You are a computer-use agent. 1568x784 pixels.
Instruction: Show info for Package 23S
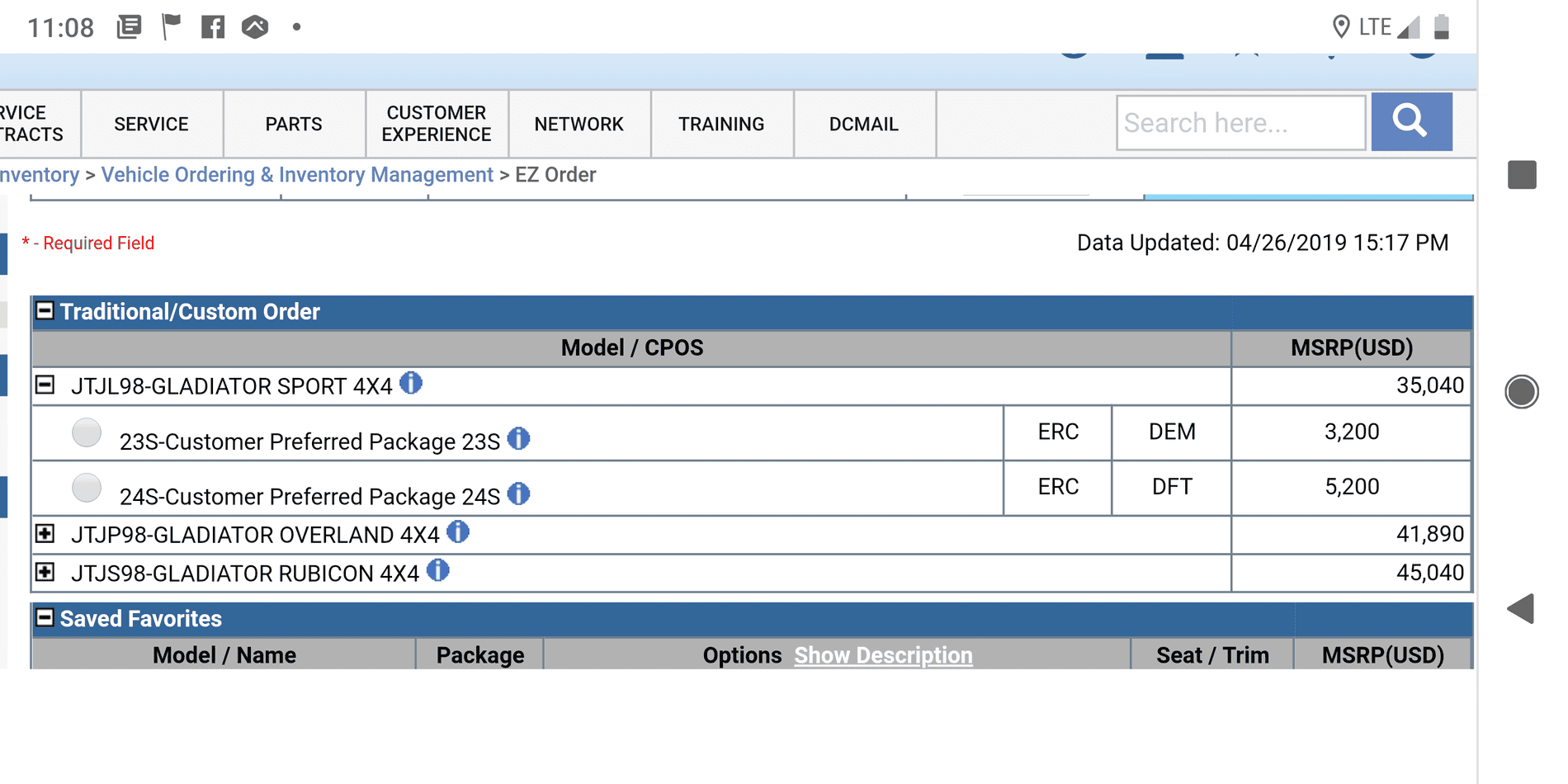518,438
